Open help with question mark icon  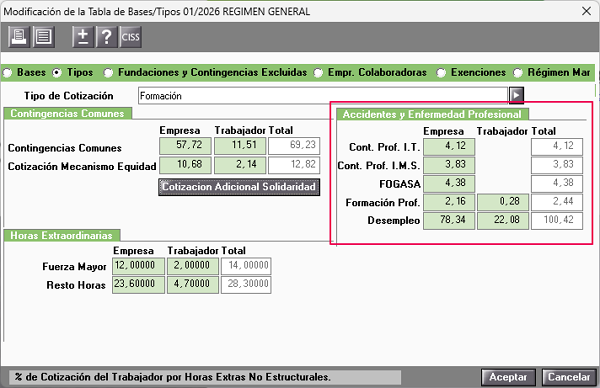pyautogui.click(x=106, y=37)
